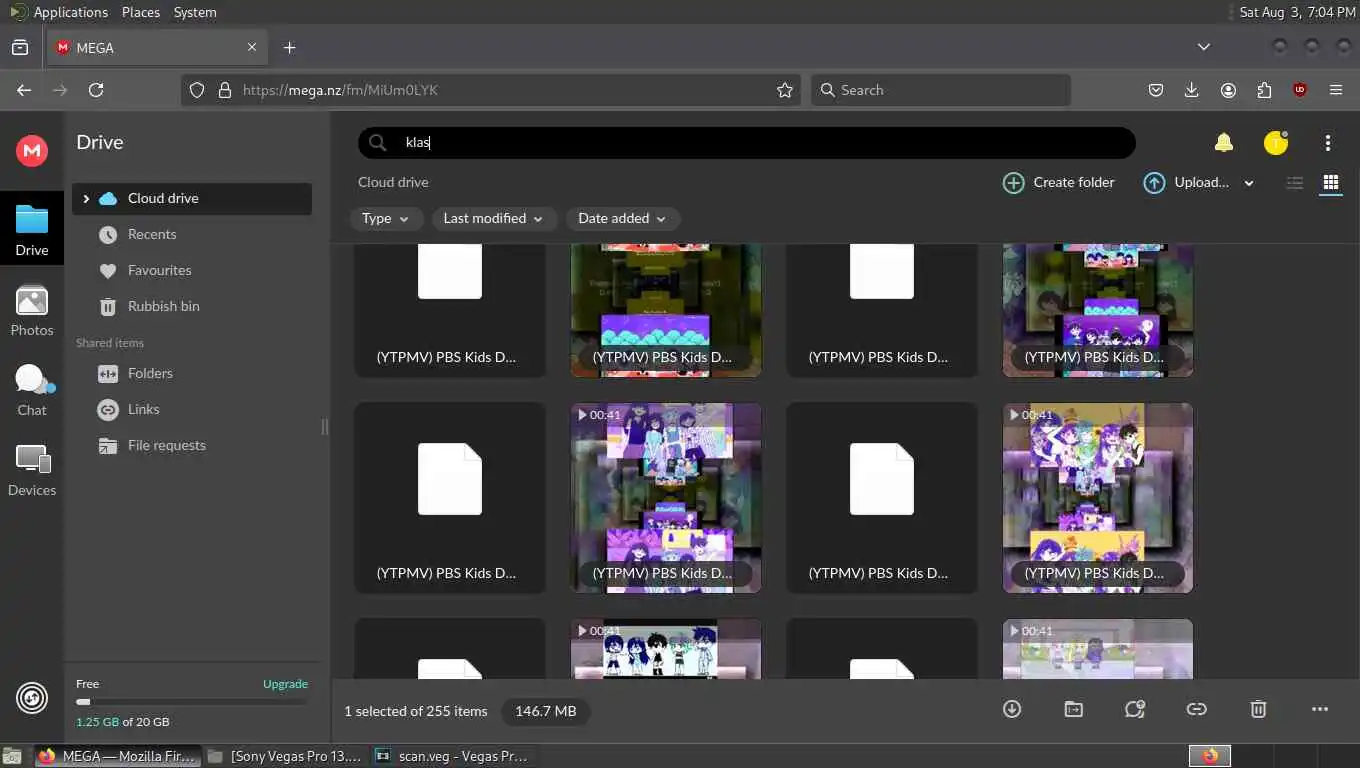Open the first 00:41 video thumbnail
This screenshot has height=768, width=1360.
[666, 498]
